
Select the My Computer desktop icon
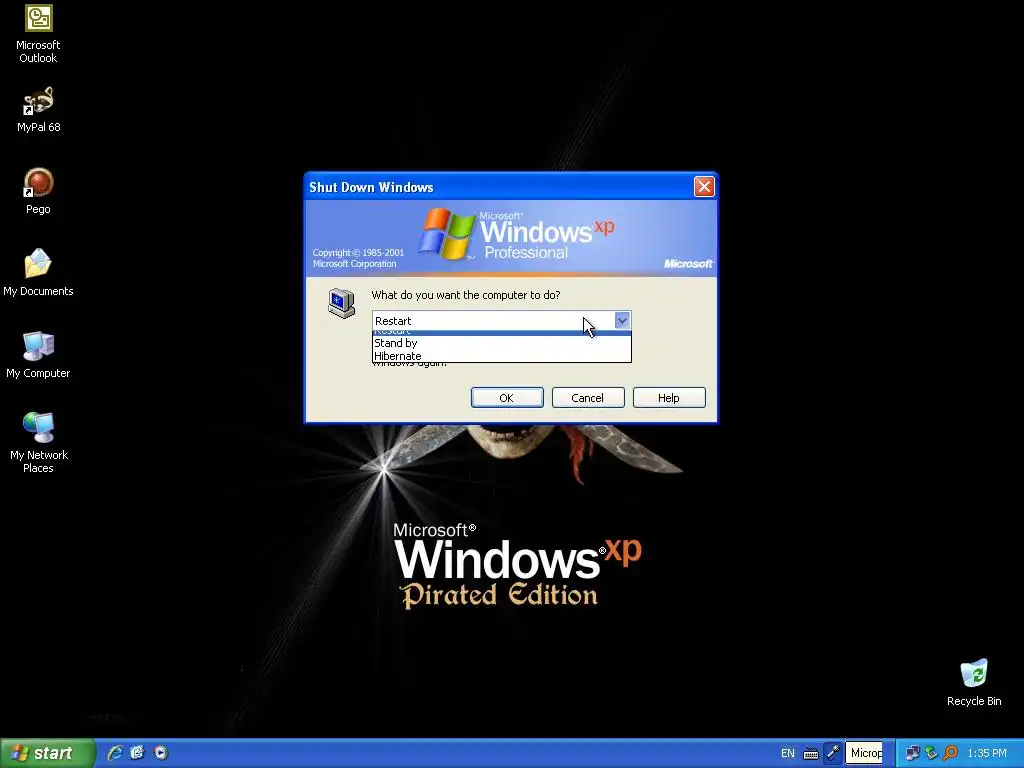[x=38, y=355]
